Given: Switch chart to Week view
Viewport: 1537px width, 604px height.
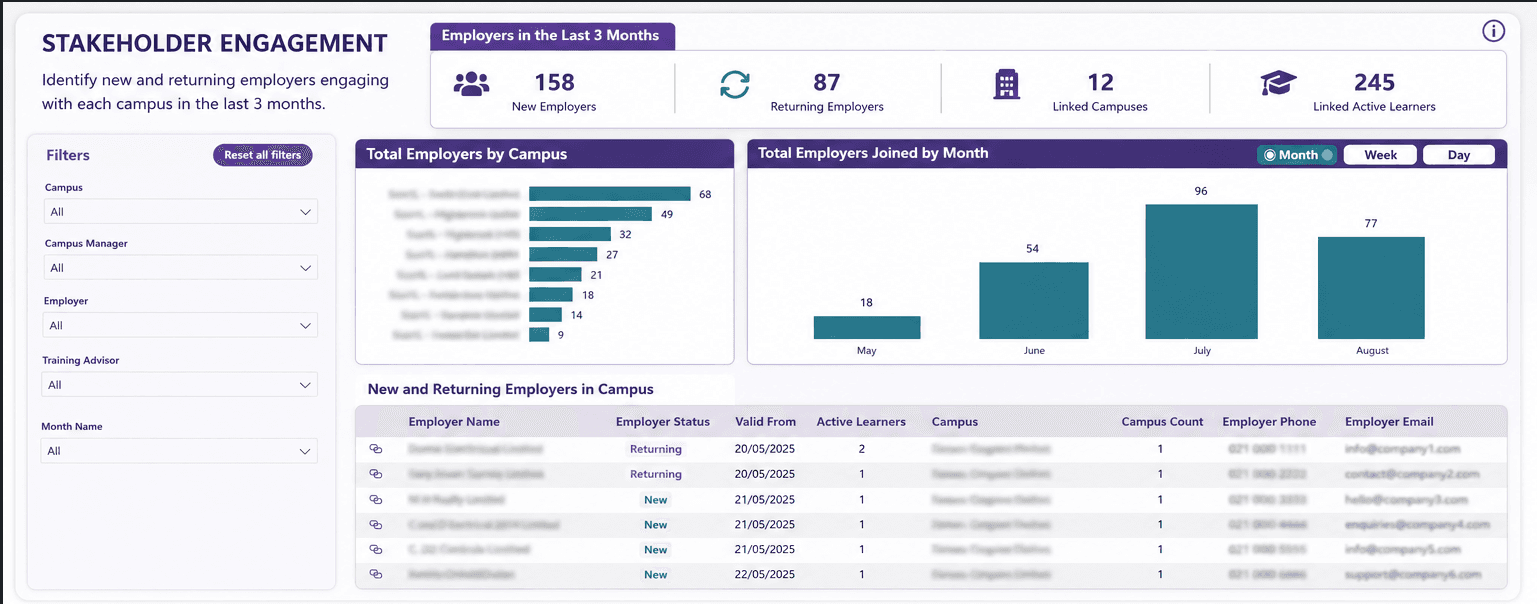Looking at the screenshot, I should click(1380, 155).
